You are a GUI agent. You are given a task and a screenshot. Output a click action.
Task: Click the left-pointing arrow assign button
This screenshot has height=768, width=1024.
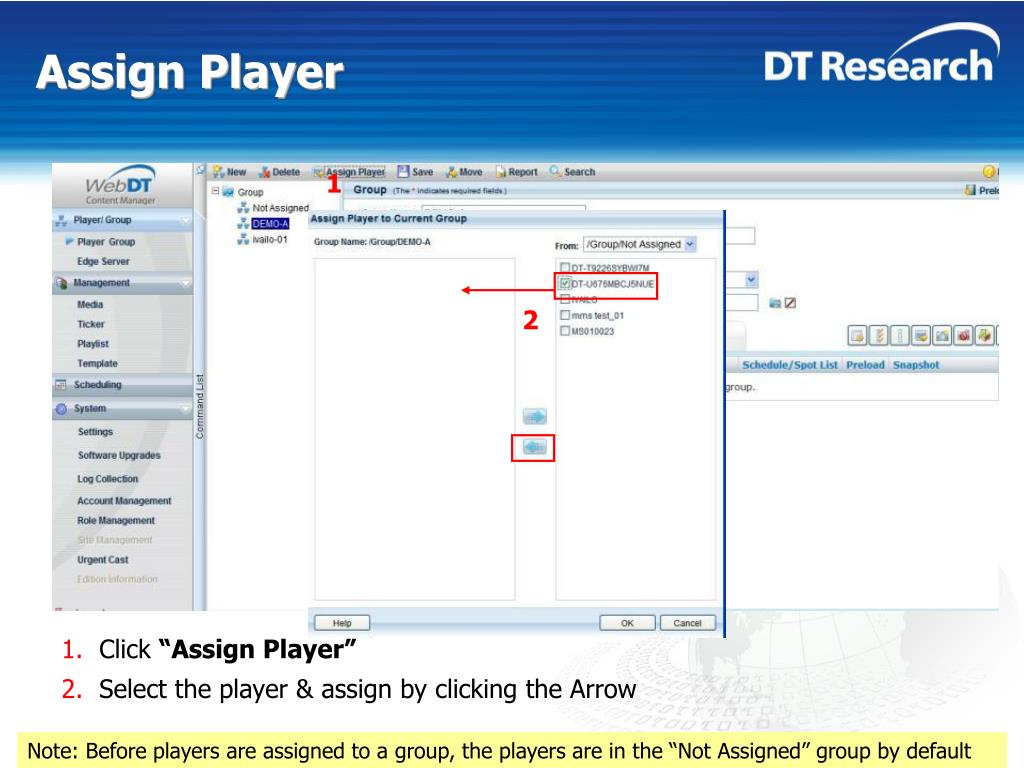tap(534, 447)
